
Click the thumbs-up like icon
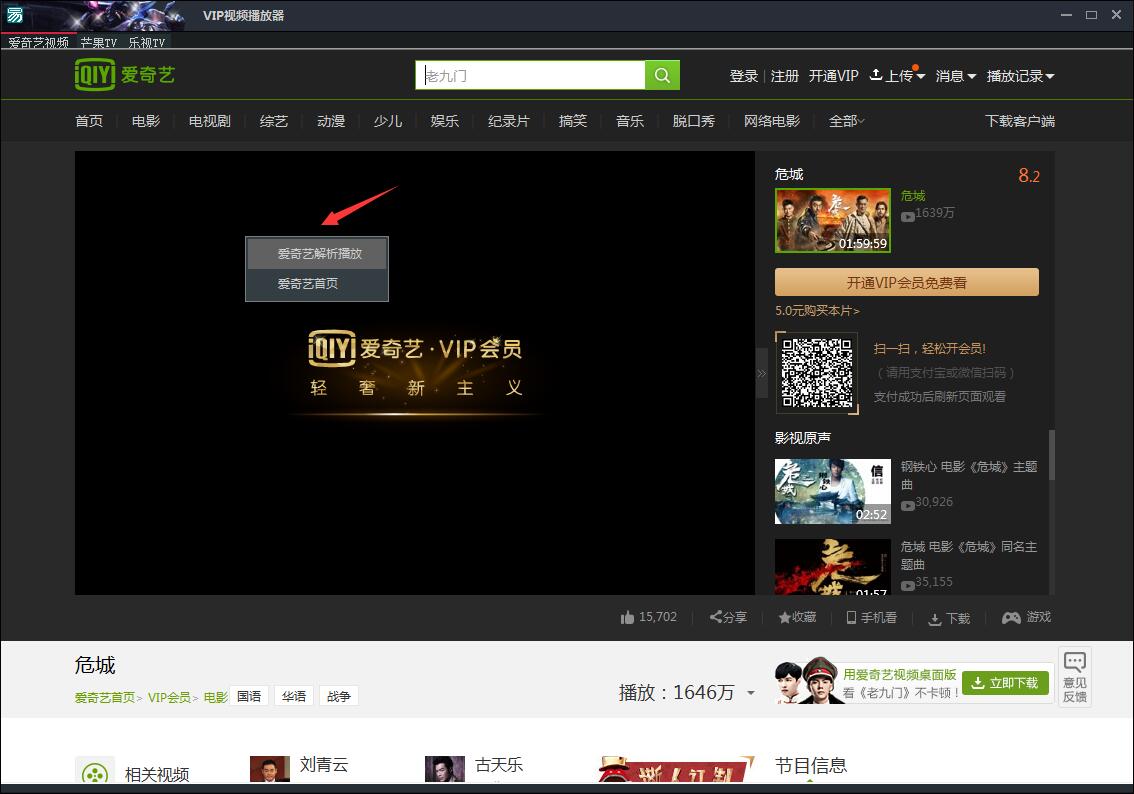[x=627, y=618]
